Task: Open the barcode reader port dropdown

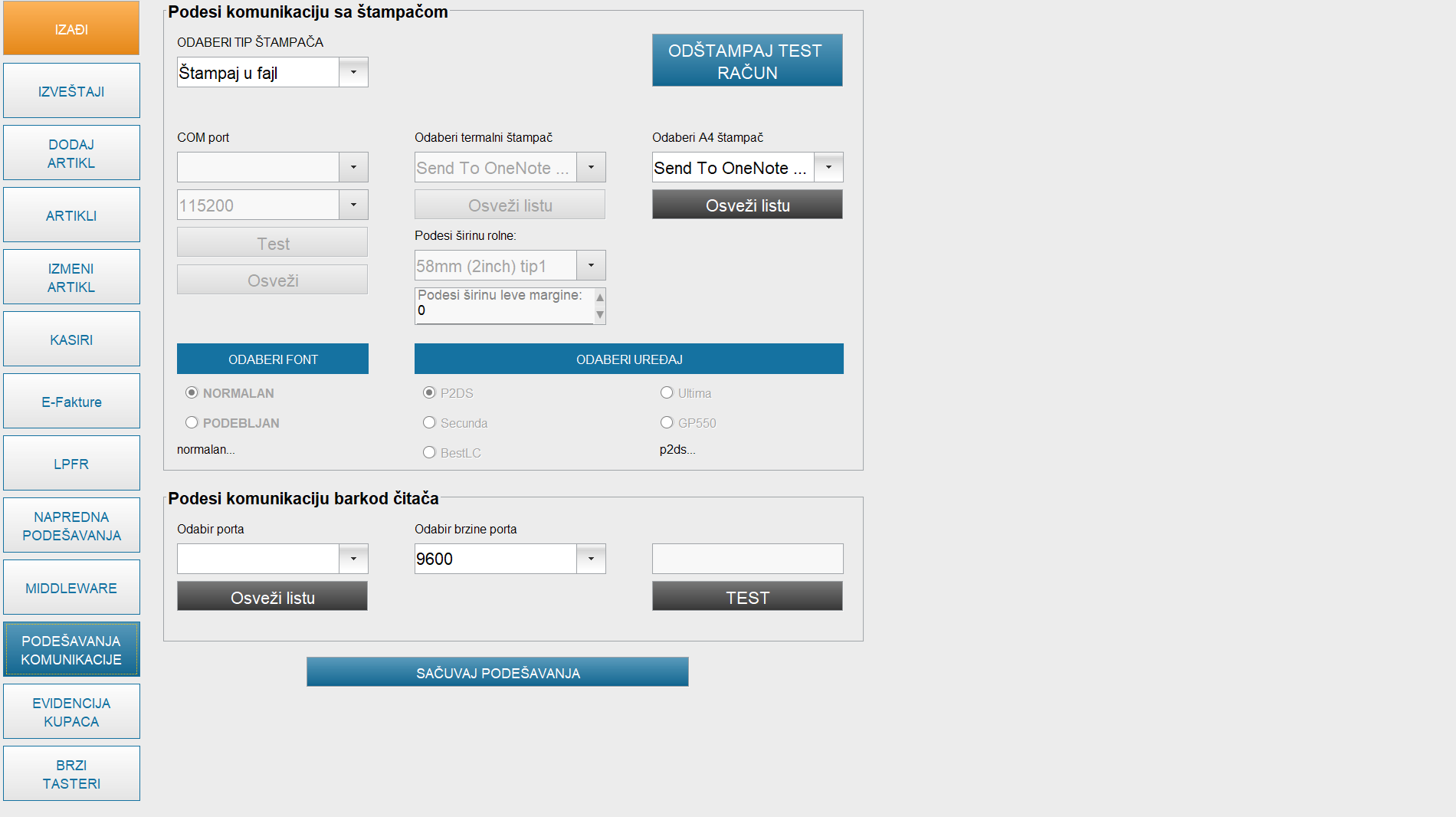Action: point(353,559)
